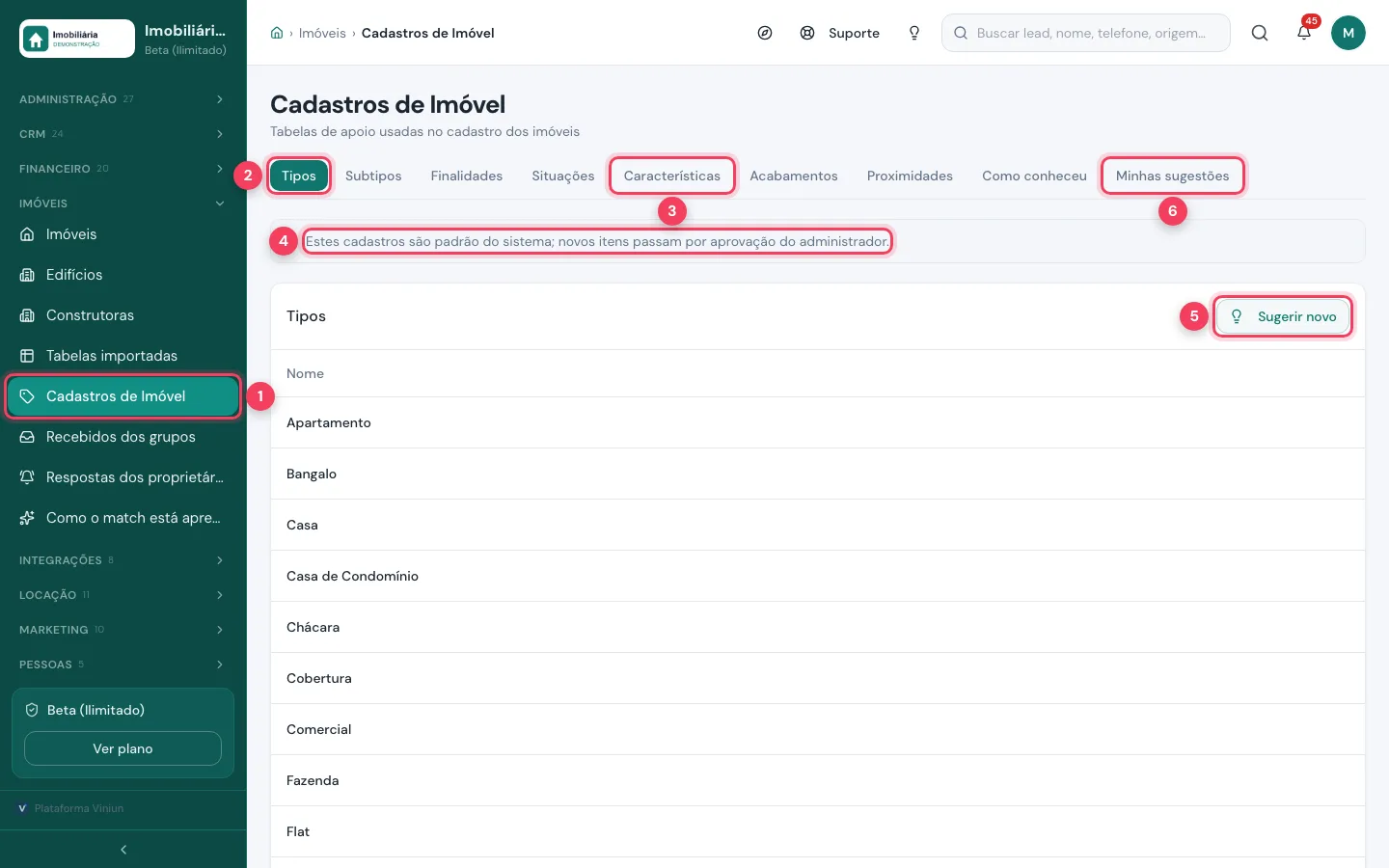Go to the Proximidades tab

(x=910, y=176)
